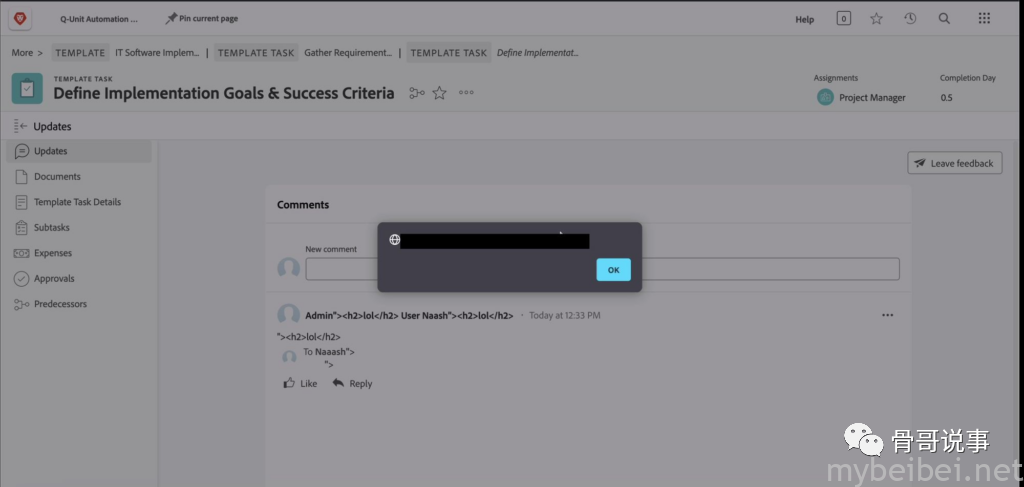The width and height of the screenshot is (1024, 487).
Task: Click OK in the alert dialog
Action: 613,270
